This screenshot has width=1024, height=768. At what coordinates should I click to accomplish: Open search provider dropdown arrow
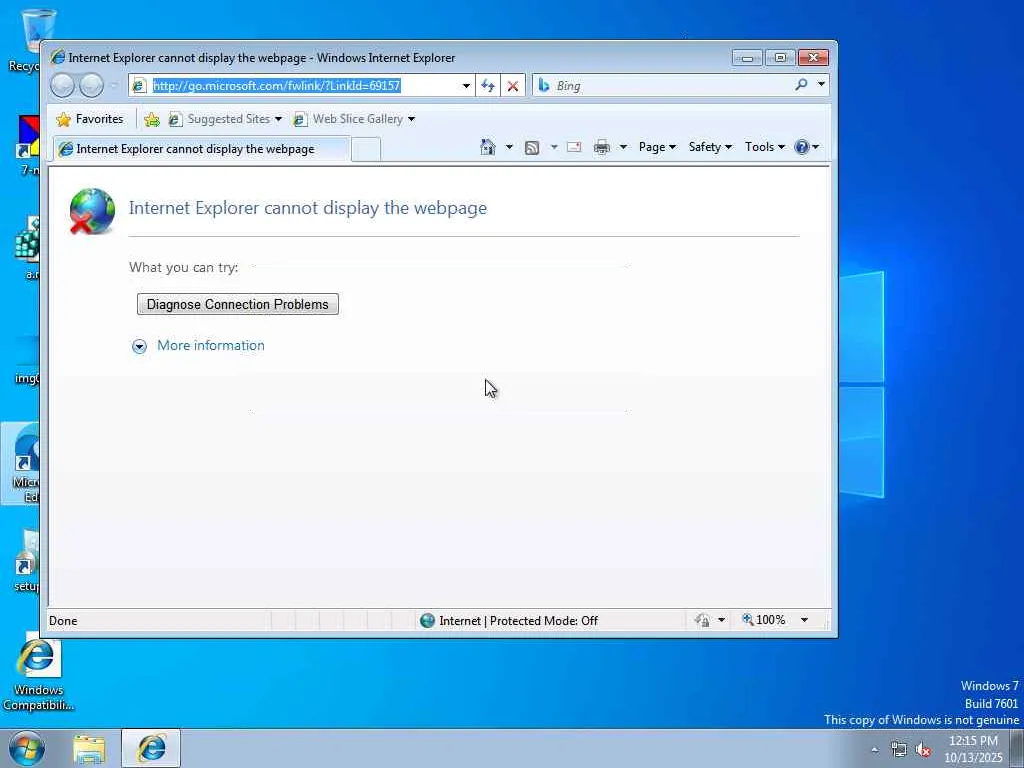click(821, 85)
